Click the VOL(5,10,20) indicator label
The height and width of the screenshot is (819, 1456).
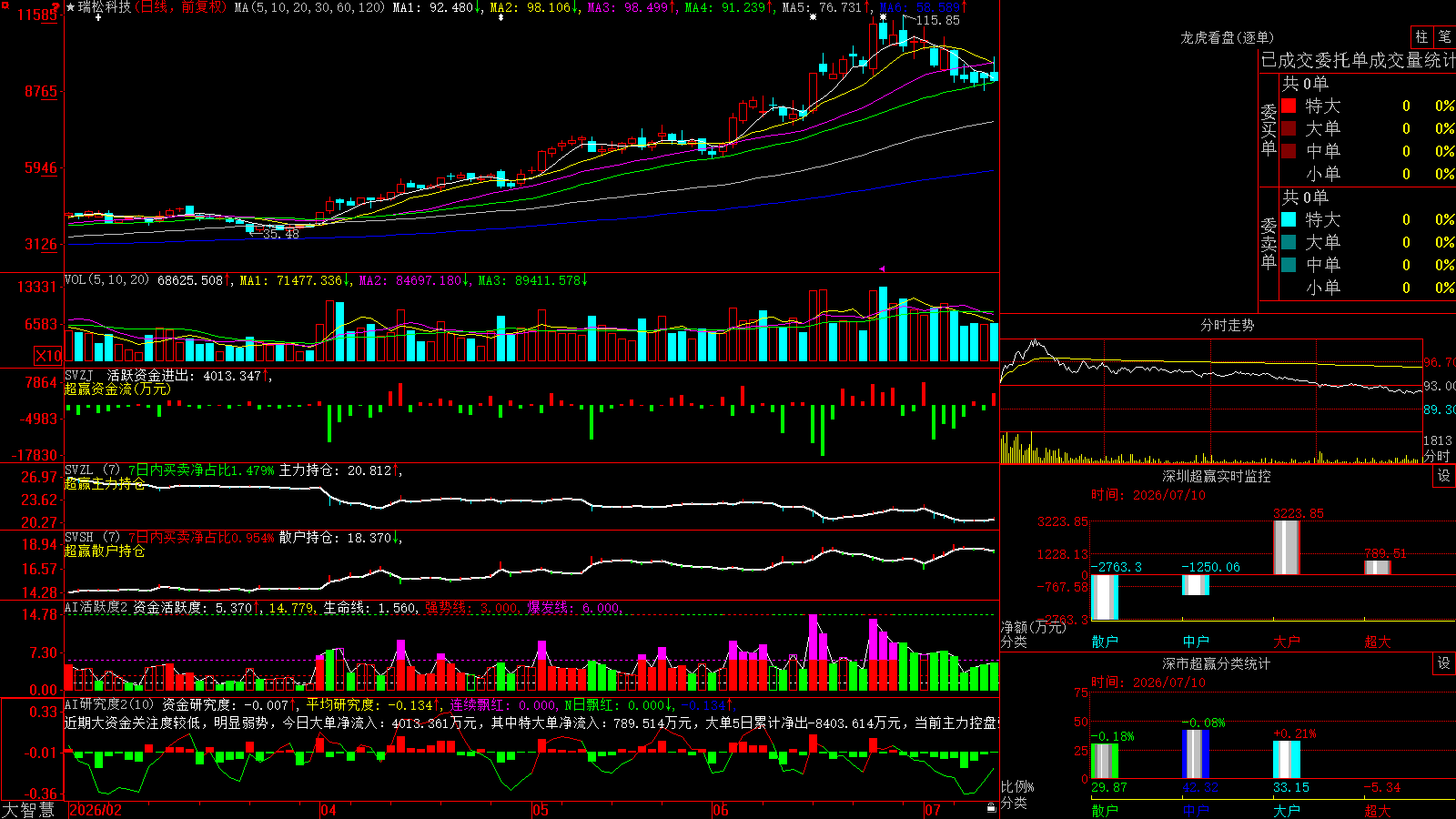[107, 279]
